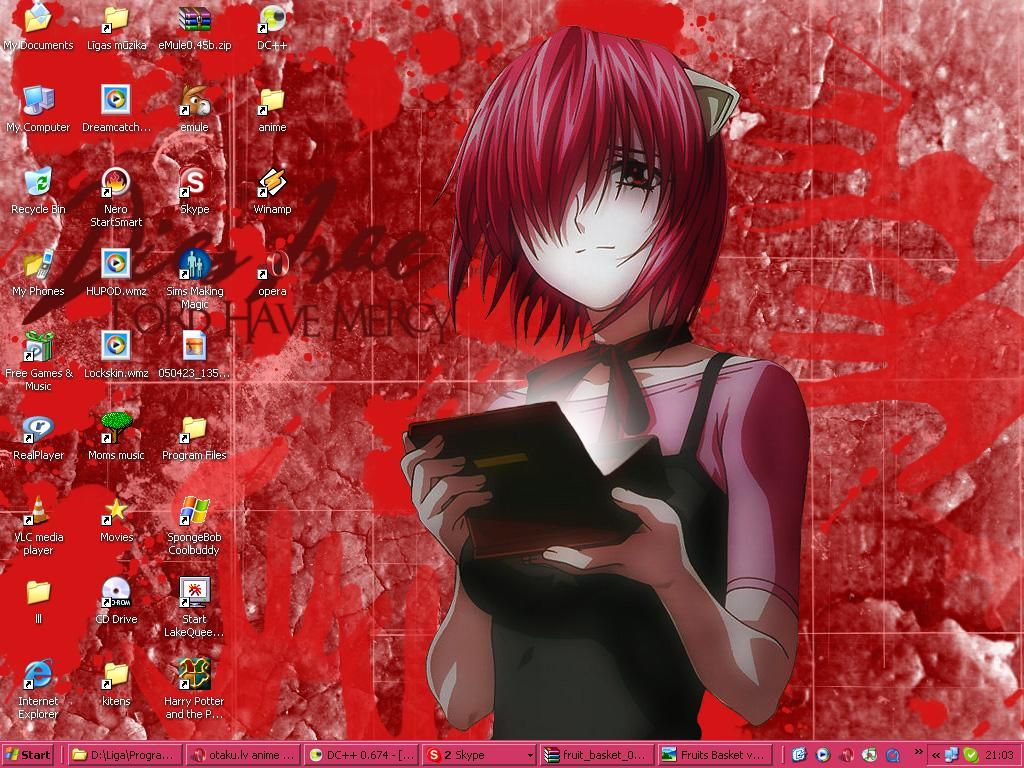Launch Opera from quick launch bar
Image resolution: width=1024 pixels, height=768 pixels.
(846, 755)
